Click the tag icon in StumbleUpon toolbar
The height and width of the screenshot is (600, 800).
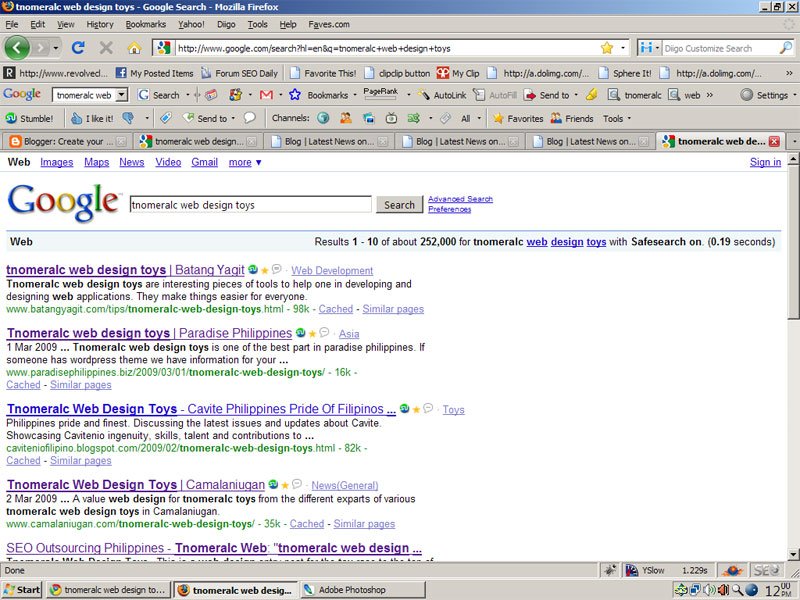(165, 118)
